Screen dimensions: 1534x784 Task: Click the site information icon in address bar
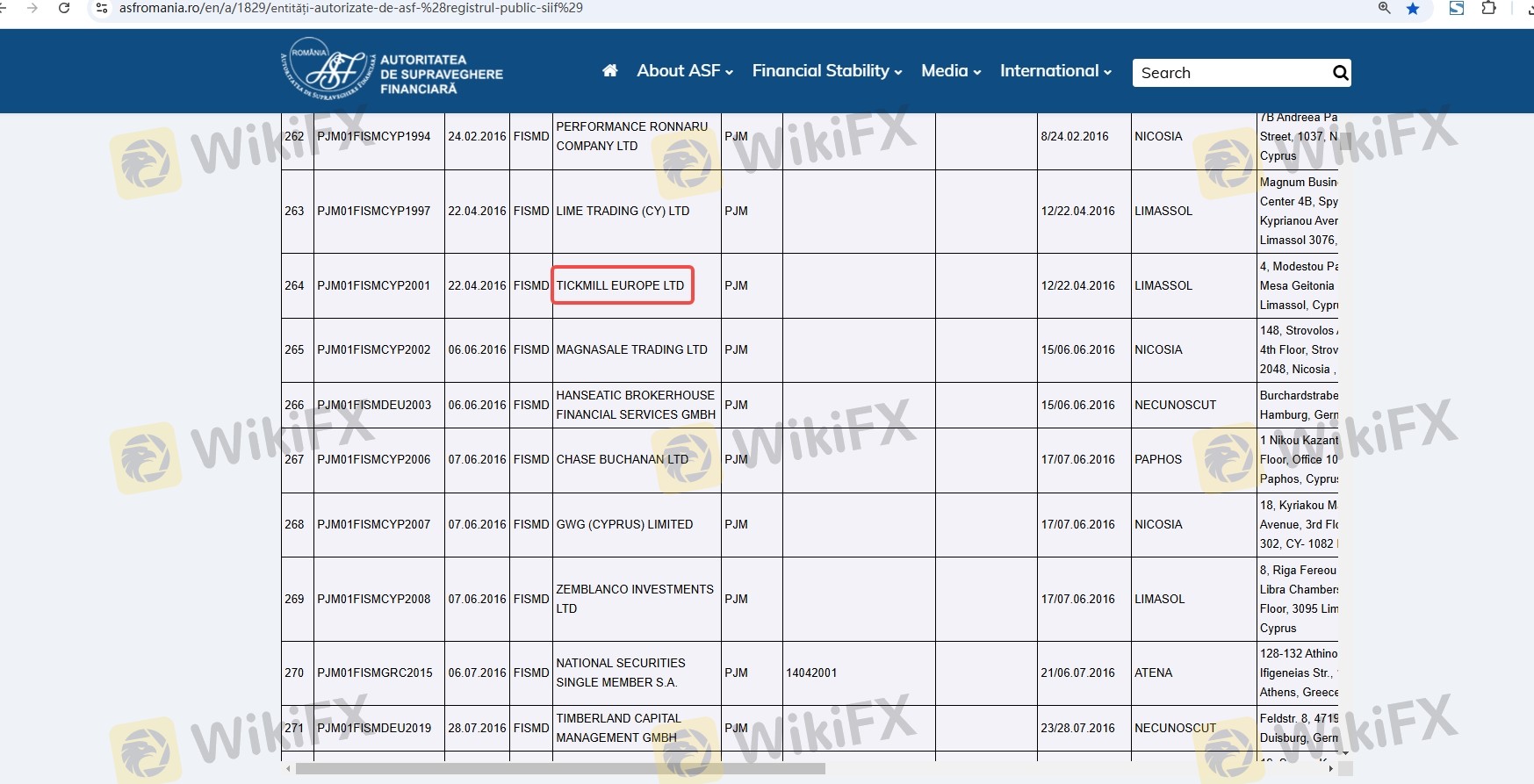(x=102, y=9)
